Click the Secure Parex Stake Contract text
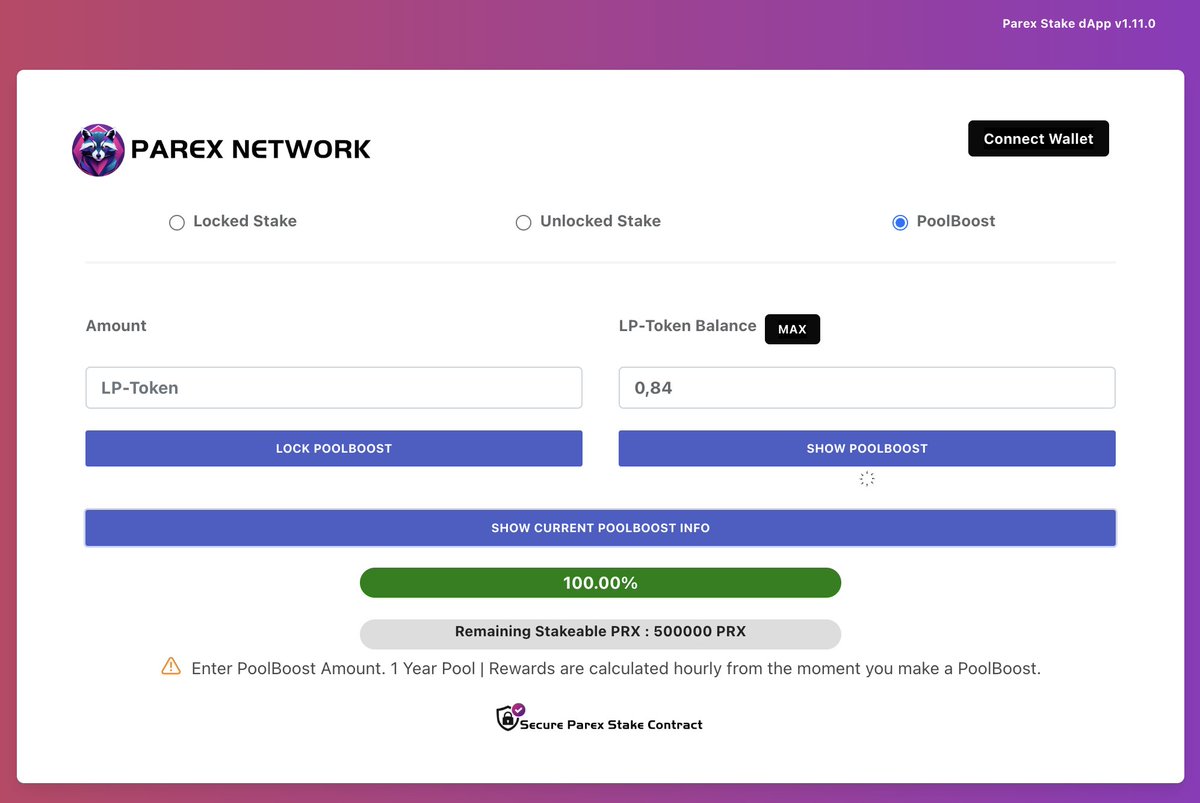Viewport: 1200px width, 803px height. coord(612,723)
